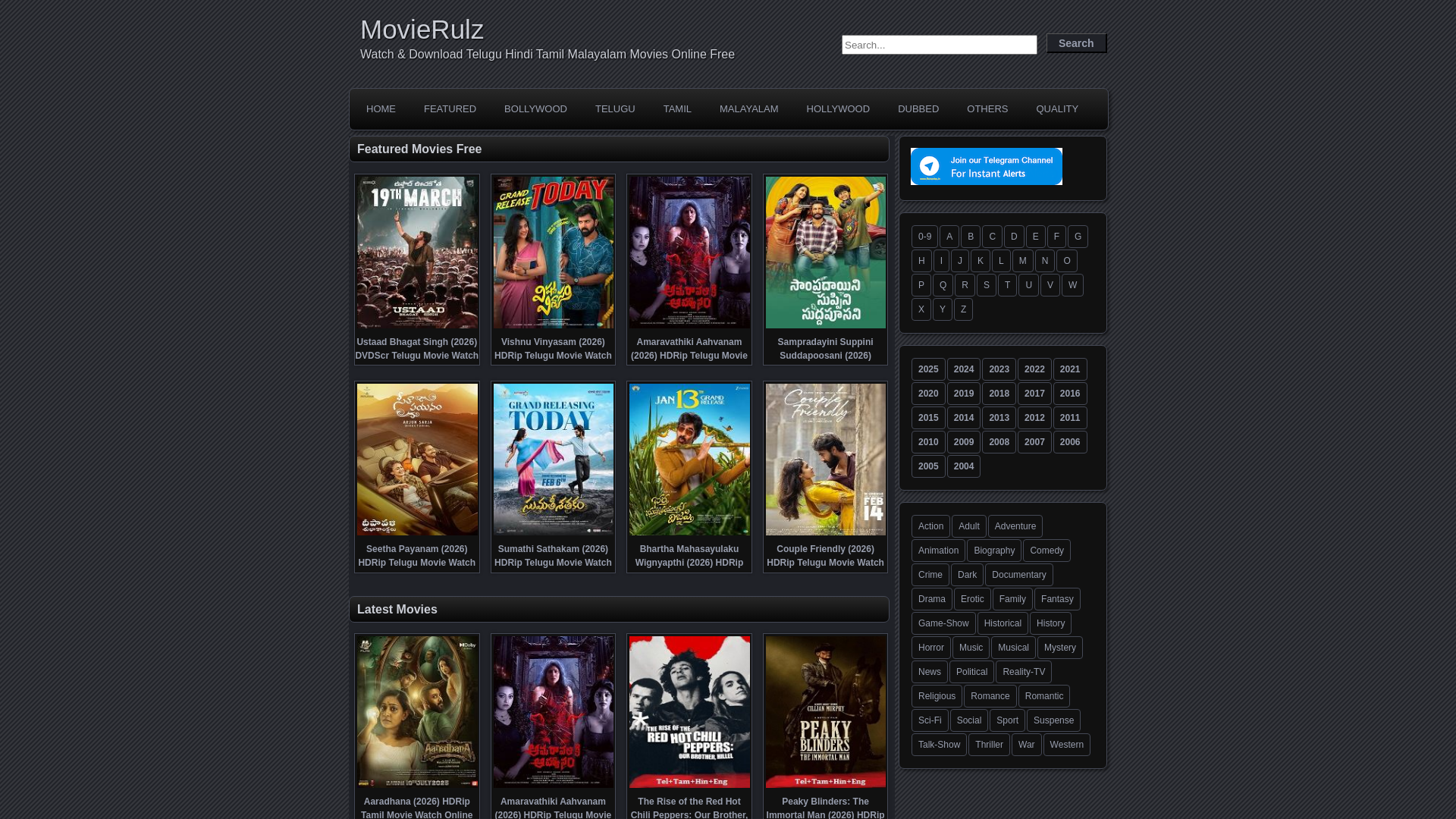Filter by year 2025
This screenshot has width=1456, height=819.
[x=928, y=369]
